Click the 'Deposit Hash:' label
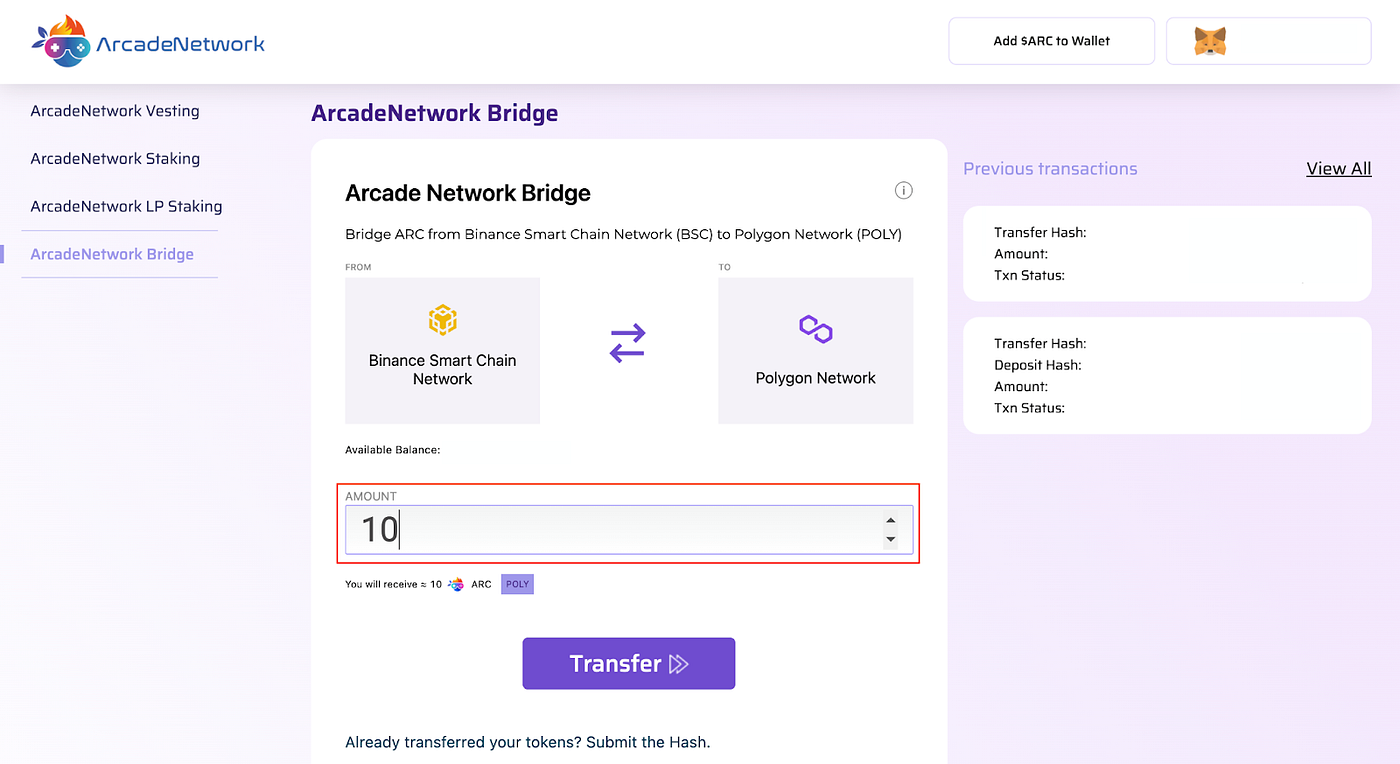1400x764 pixels. tap(1038, 365)
